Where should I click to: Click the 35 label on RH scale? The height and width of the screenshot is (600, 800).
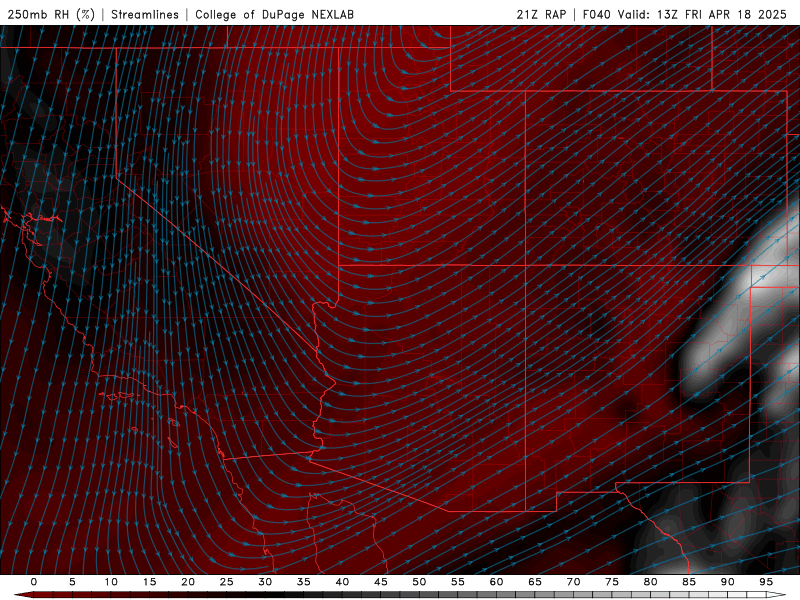304,582
